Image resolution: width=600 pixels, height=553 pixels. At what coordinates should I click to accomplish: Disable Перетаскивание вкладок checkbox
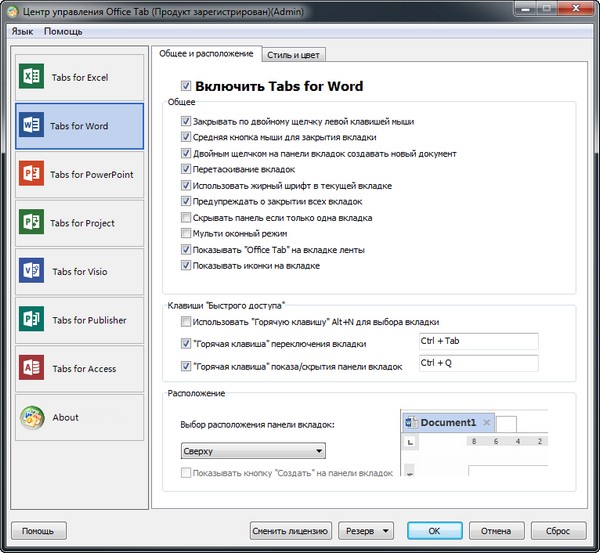(x=186, y=170)
